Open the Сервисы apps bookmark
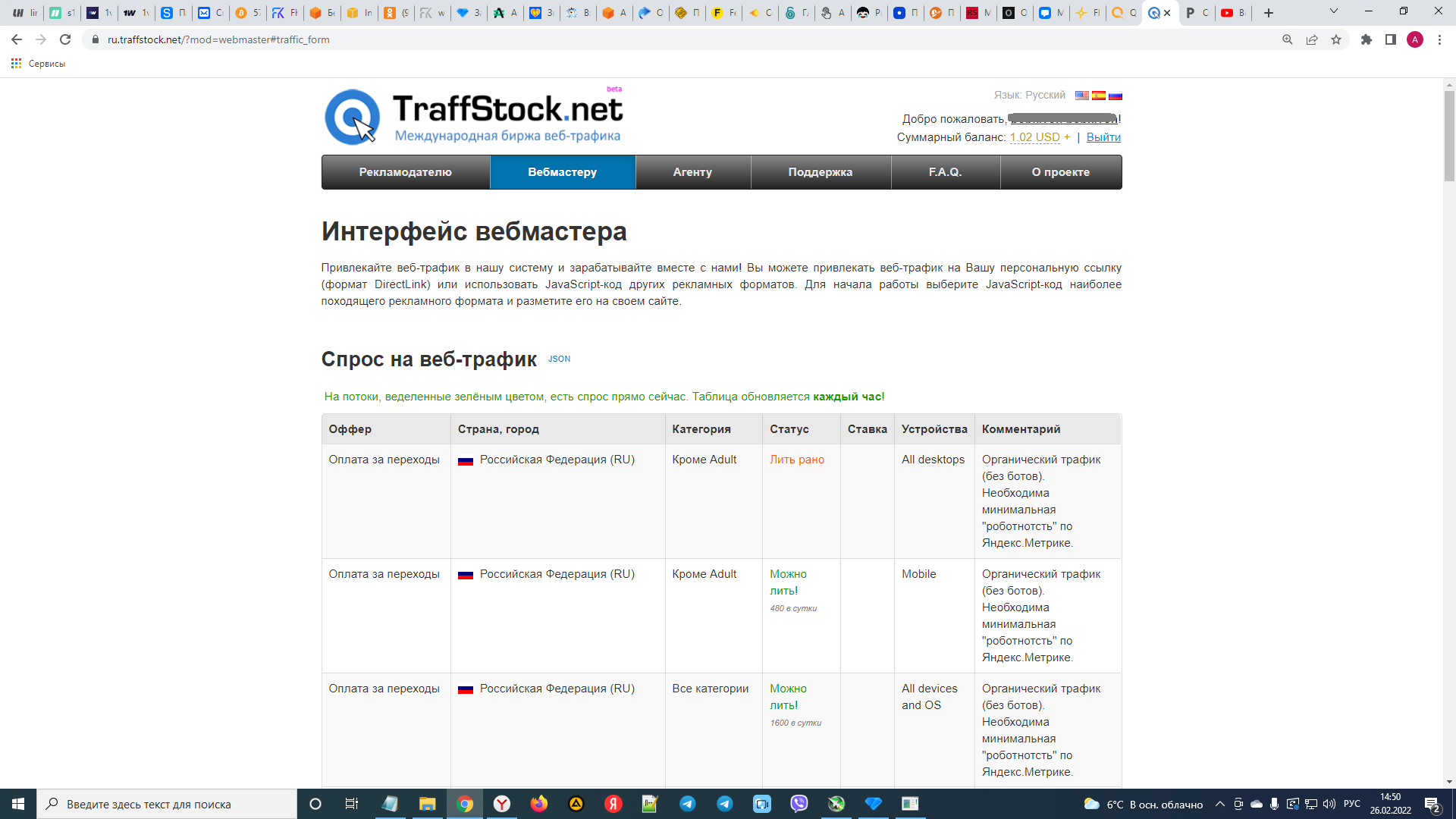 point(38,64)
